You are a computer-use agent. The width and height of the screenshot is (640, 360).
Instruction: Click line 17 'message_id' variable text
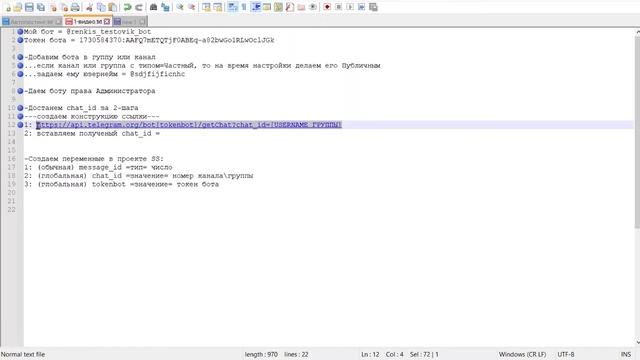(x=100, y=167)
